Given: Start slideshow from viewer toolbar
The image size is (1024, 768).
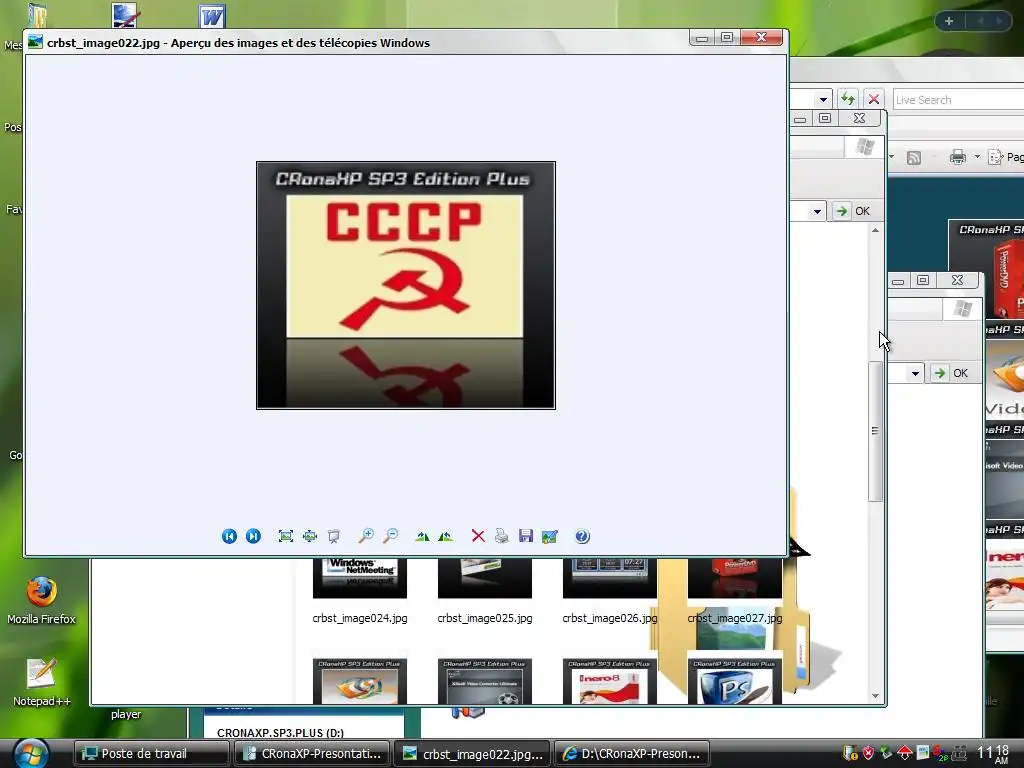Looking at the screenshot, I should coord(334,536).
